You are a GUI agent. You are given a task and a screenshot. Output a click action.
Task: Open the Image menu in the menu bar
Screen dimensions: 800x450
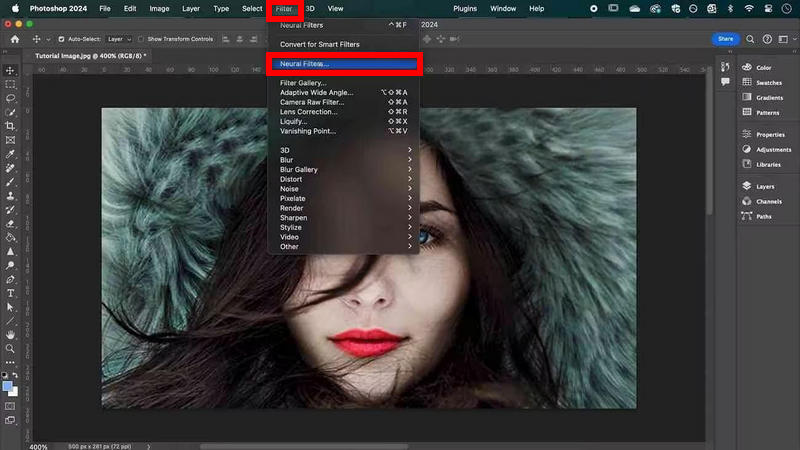(159, 8)
